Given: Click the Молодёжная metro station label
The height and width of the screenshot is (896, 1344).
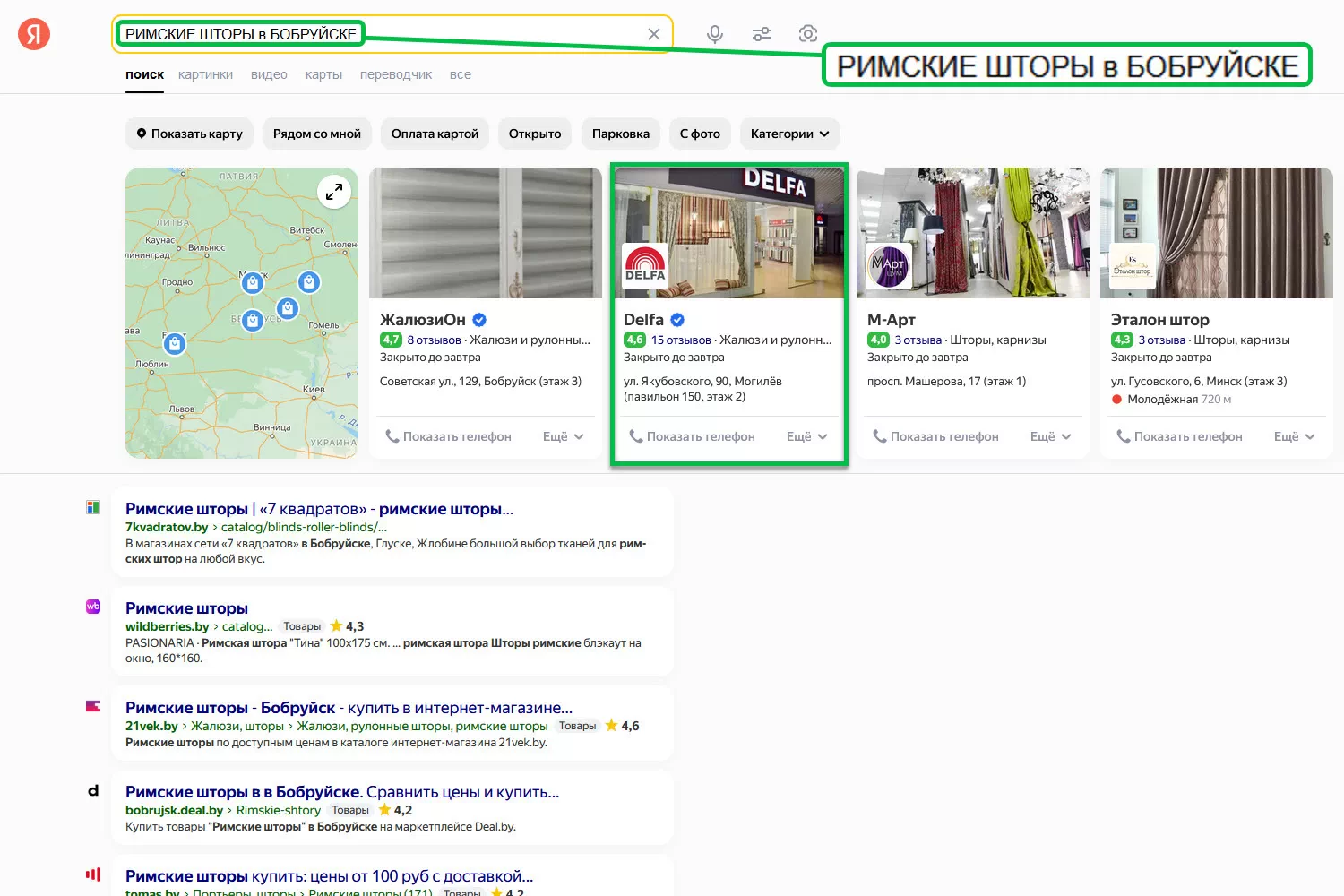Looking at the screenshot, I should coord(1162,400).
